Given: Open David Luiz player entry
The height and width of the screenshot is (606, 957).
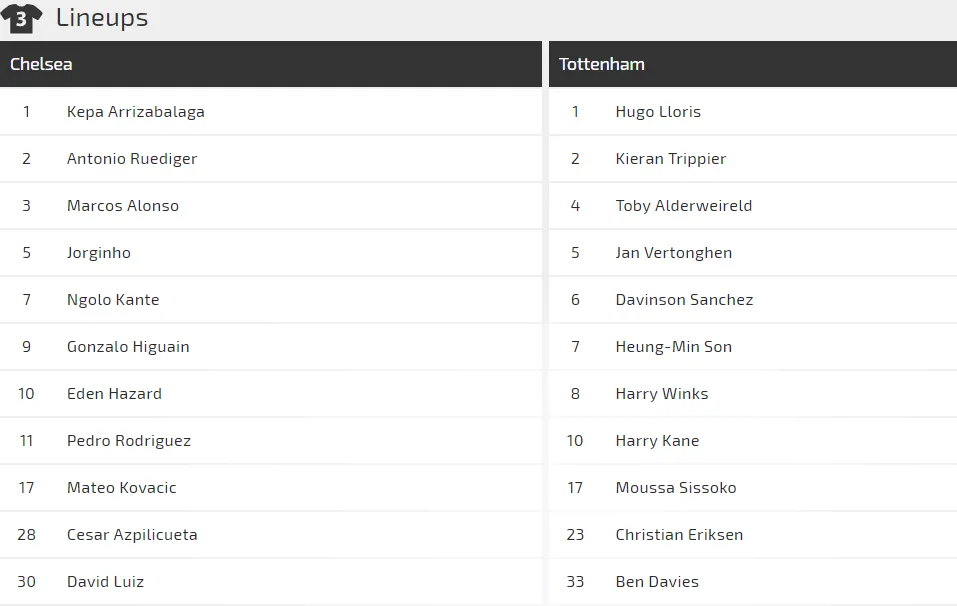Looking at the screenshot, I should coord(105,581).
